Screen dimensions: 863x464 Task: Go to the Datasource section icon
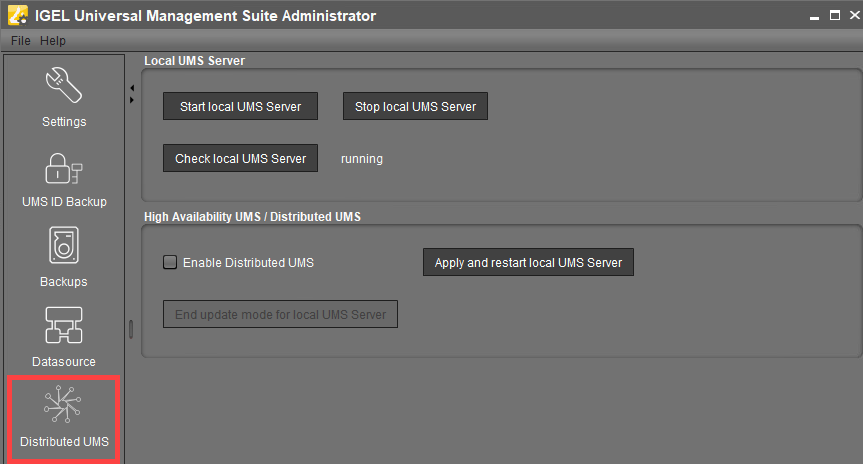click(64, 327)
